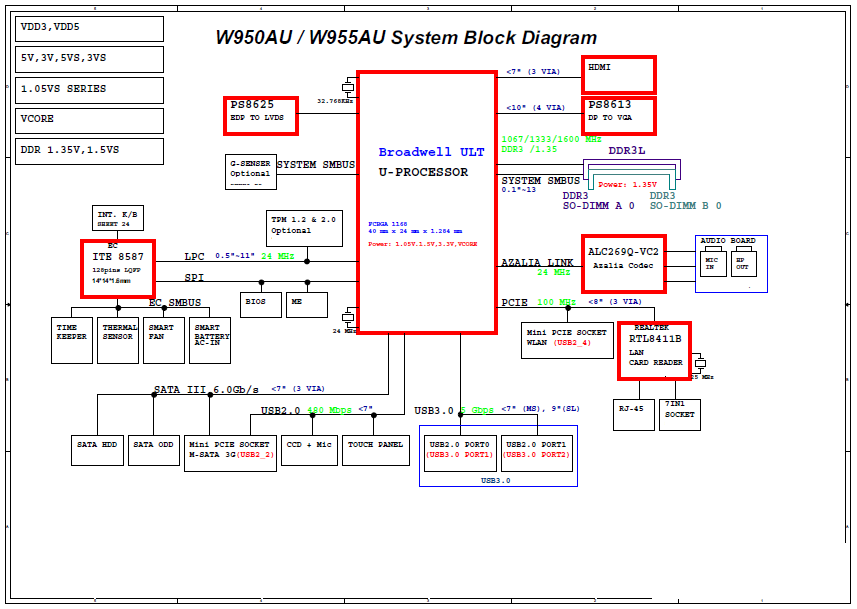Click the ME box
The image size is (857, 609).
click(307, 305)
